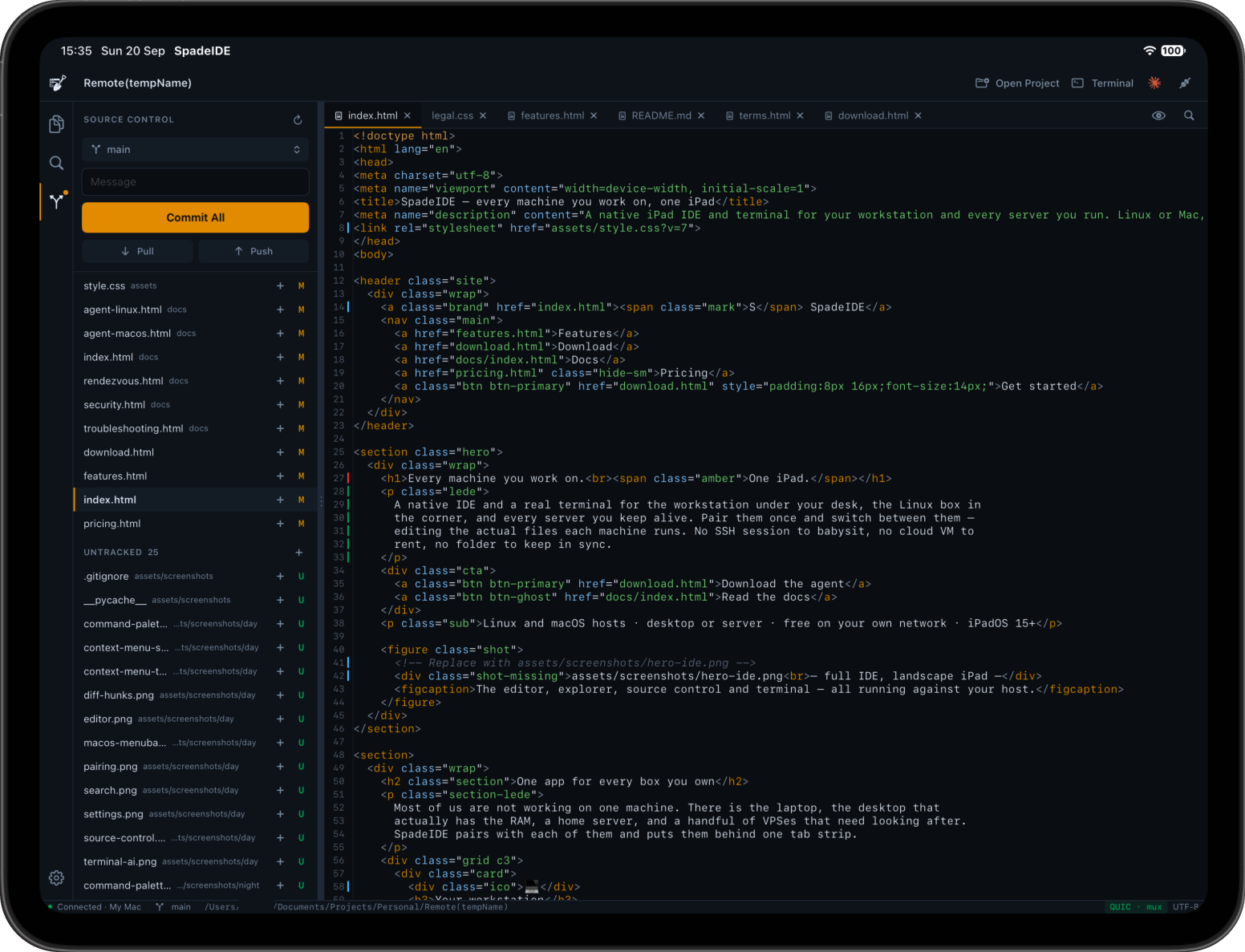Stage editor.png with its plus icon

pos(280,719)
